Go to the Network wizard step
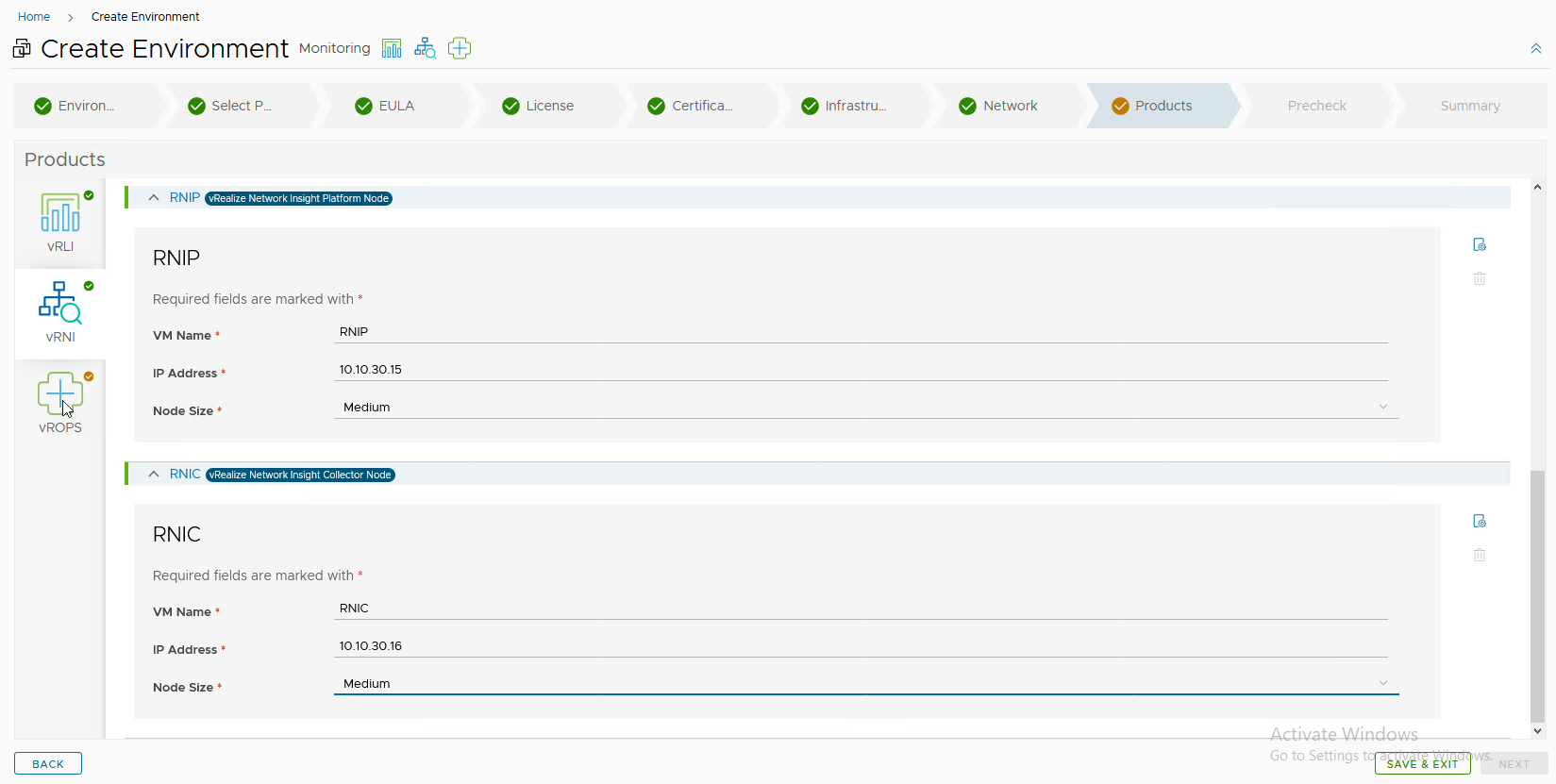This screenshot has width=1556, height=784. (1009, 106)
